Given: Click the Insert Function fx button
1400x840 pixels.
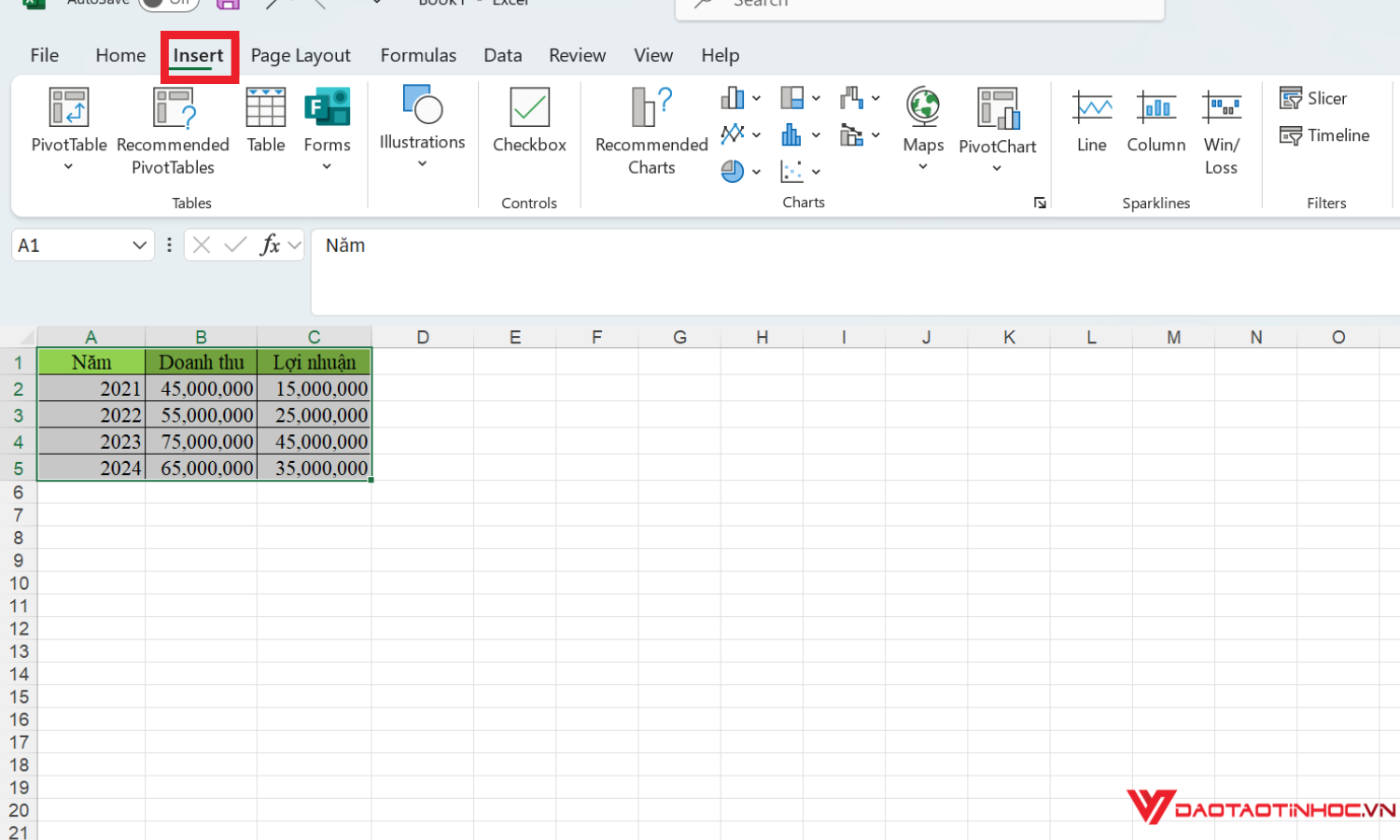Looking at the screenshot, I should tap(270, 245).
